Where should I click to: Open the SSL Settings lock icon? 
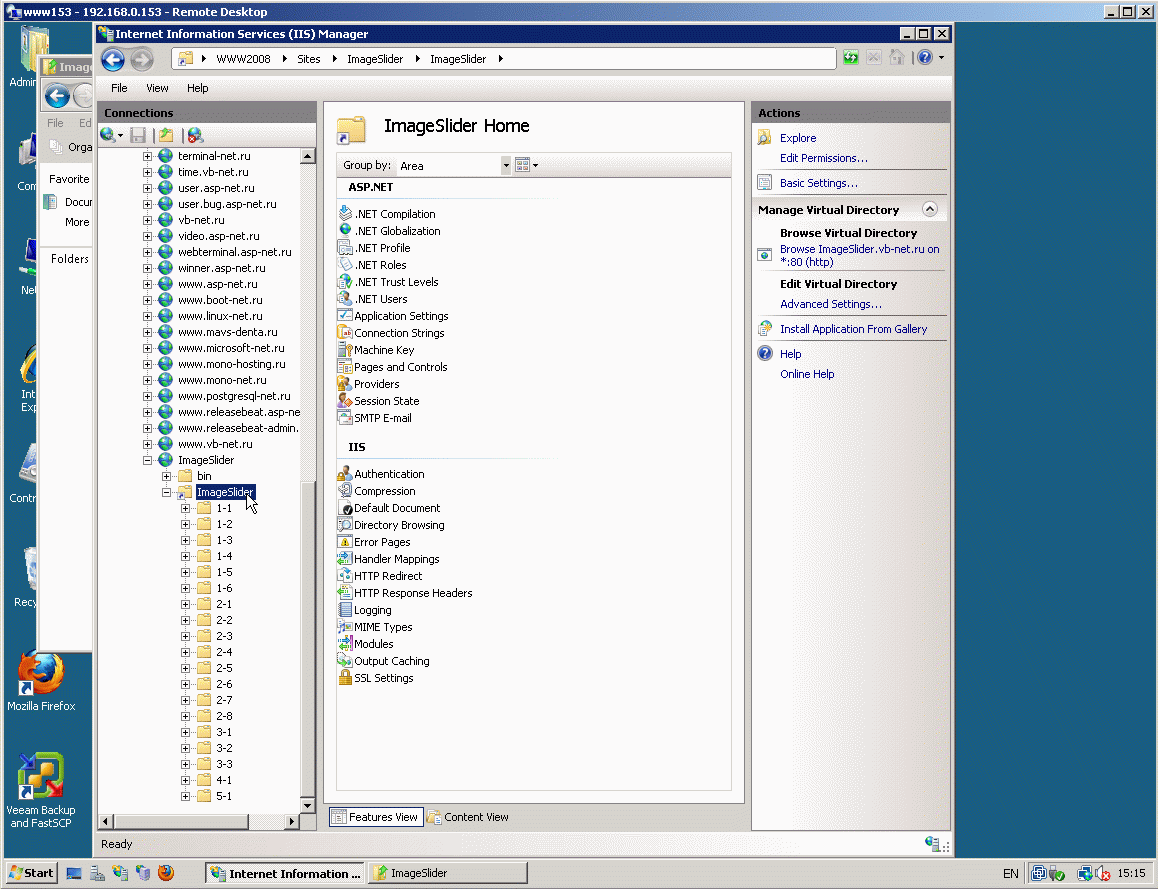[x=345, y=677]
